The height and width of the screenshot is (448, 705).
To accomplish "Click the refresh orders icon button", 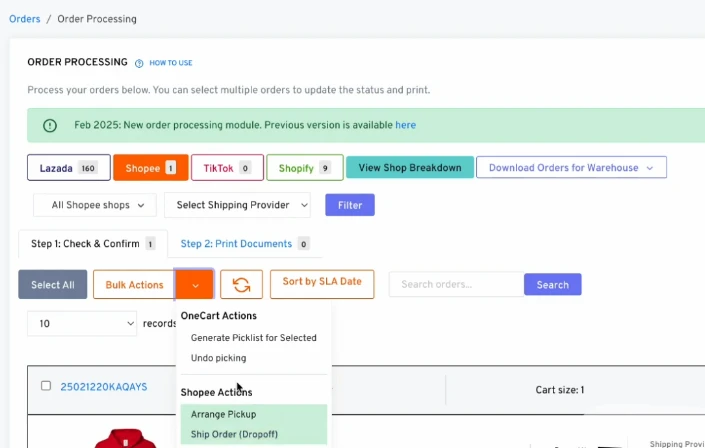I will click(x=241, y=284).
